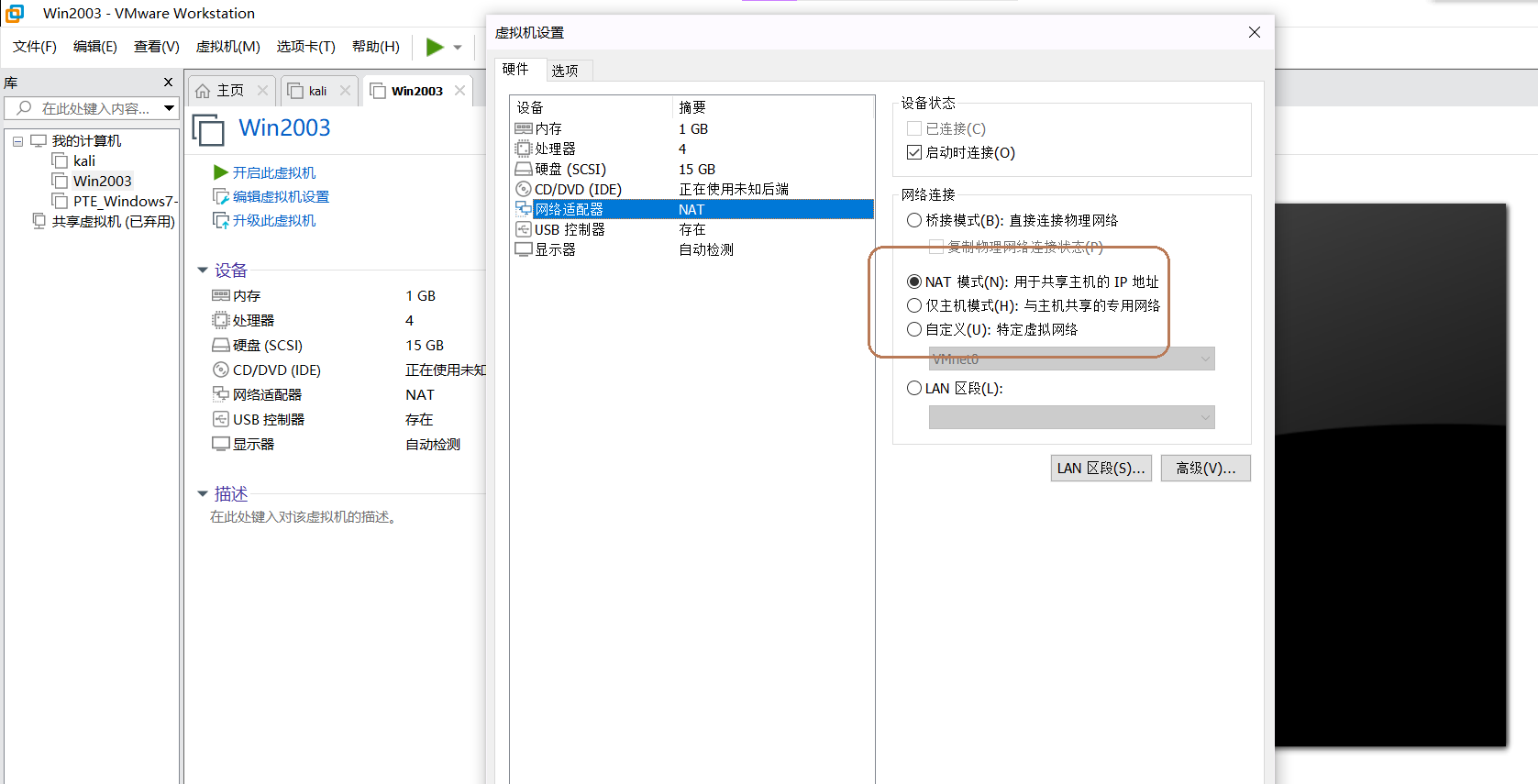Select the 内存 row in the settings device list
The height and width of the screenshot is (784, 1538).
point(692,129)
